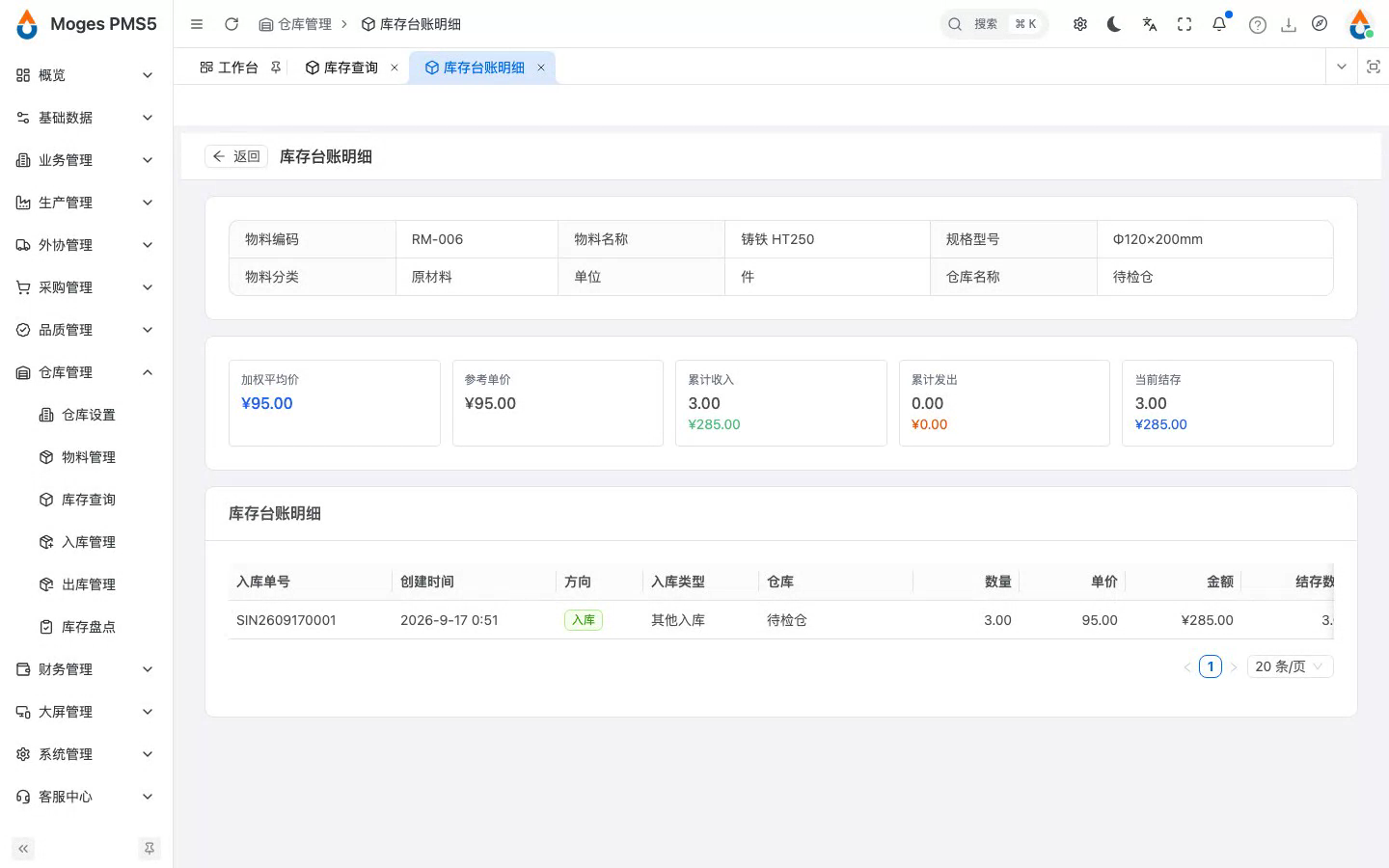The width and height of the screenshot is (1389, 868).
Task: Collapse the sidebar with double-chevron icon
Action: click(23, 849)
